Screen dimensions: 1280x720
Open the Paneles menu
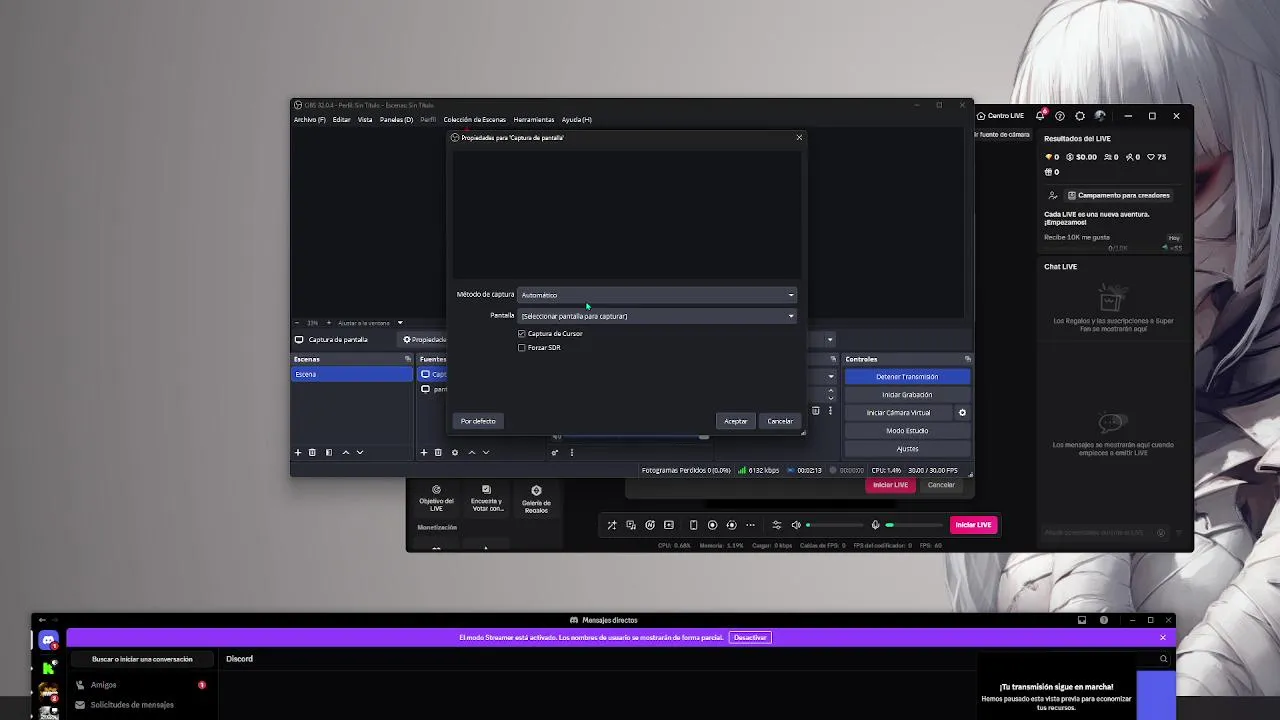[396, 120]
